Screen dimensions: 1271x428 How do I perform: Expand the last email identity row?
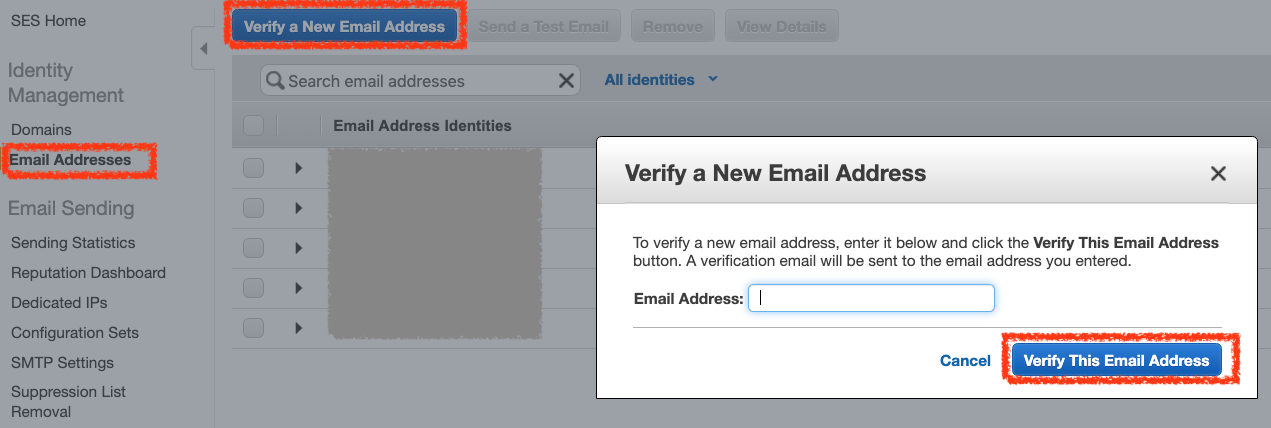298,328
